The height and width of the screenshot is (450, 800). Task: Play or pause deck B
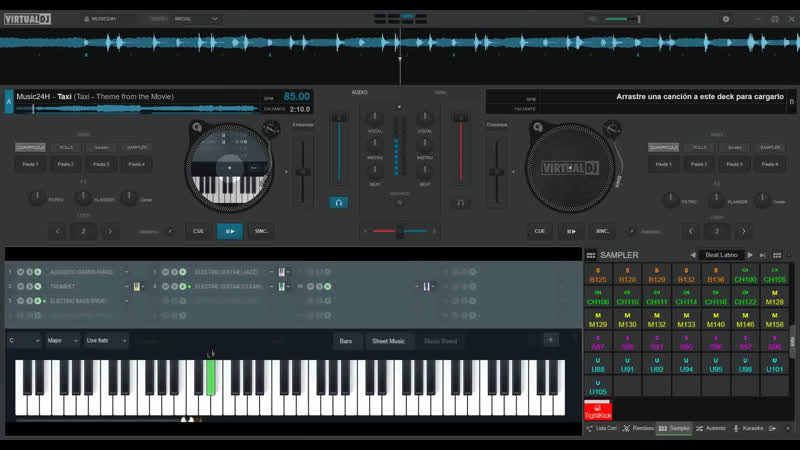[x=571, y=231]
